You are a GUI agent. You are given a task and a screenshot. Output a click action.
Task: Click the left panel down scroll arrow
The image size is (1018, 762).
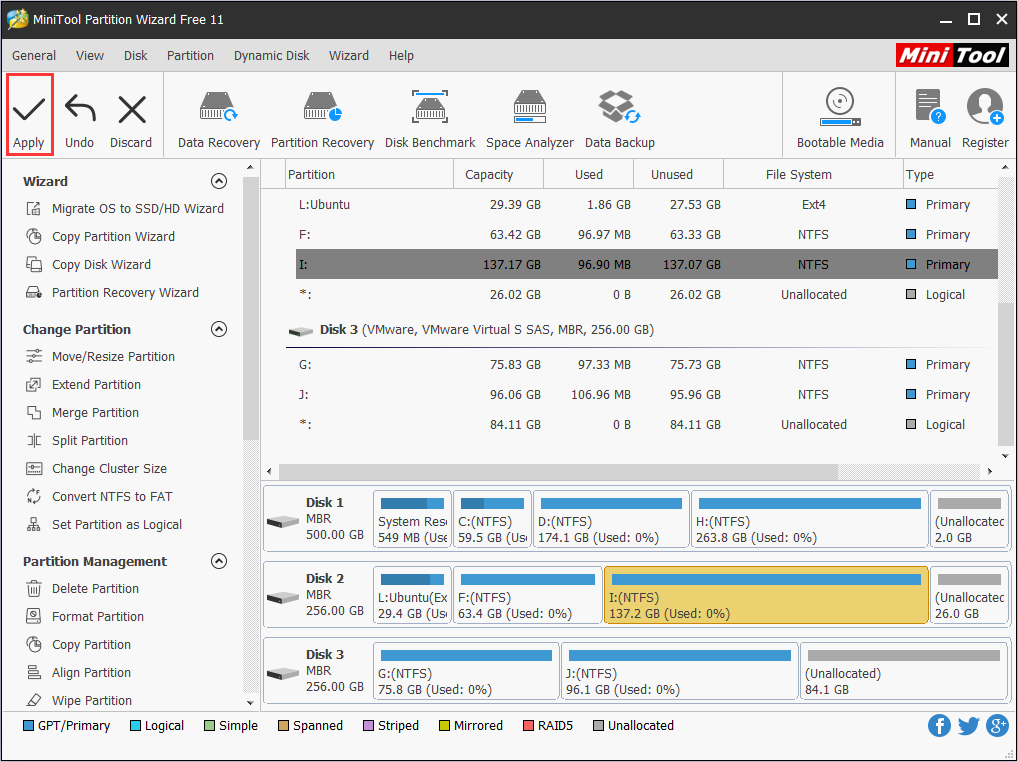[251, 703]
